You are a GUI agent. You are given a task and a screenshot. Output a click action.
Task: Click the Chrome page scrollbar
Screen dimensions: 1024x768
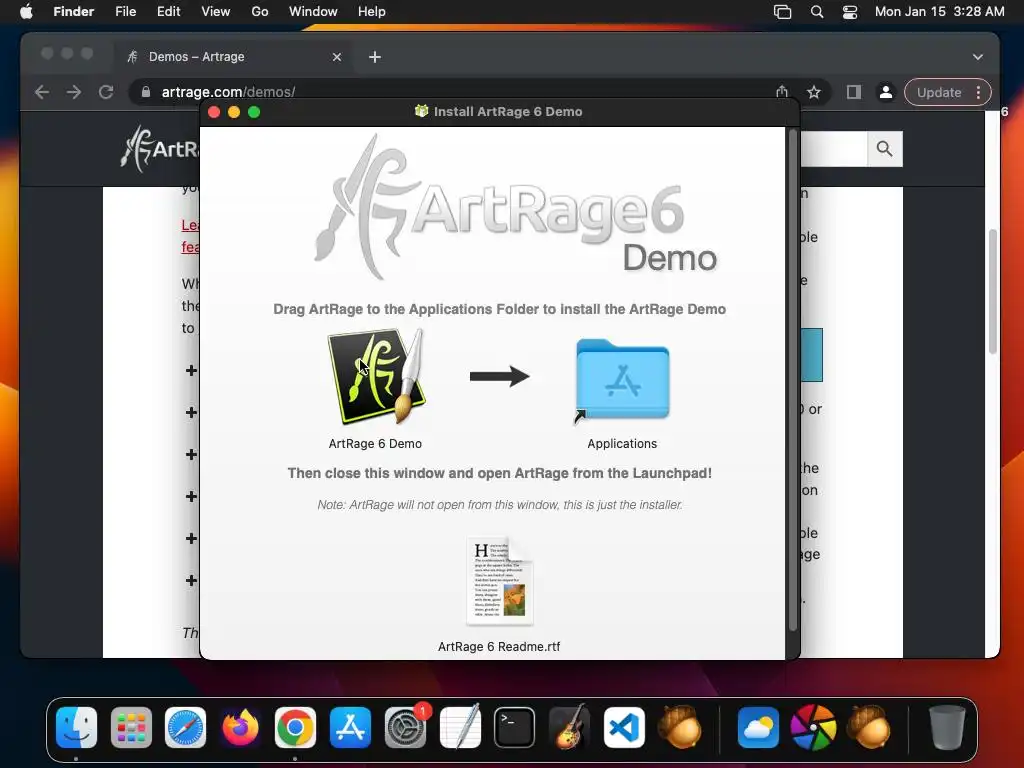click(x=993, y=291)
